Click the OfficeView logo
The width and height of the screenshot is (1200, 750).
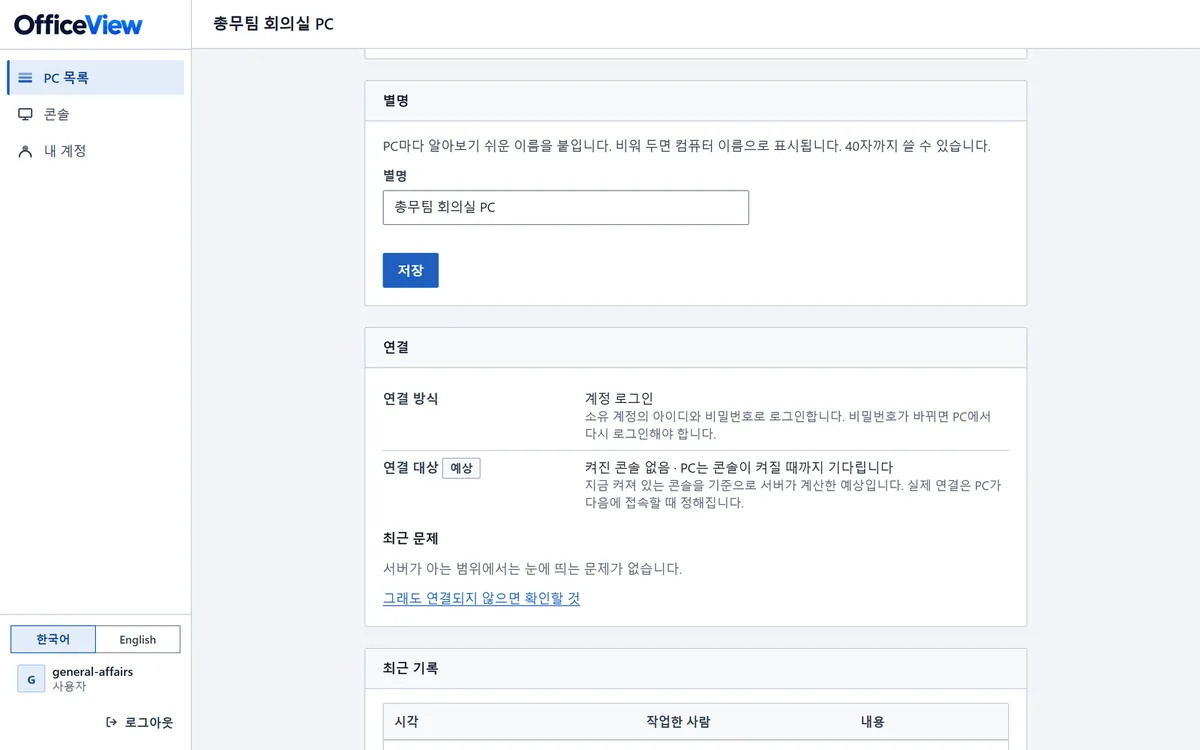[78, 25]
